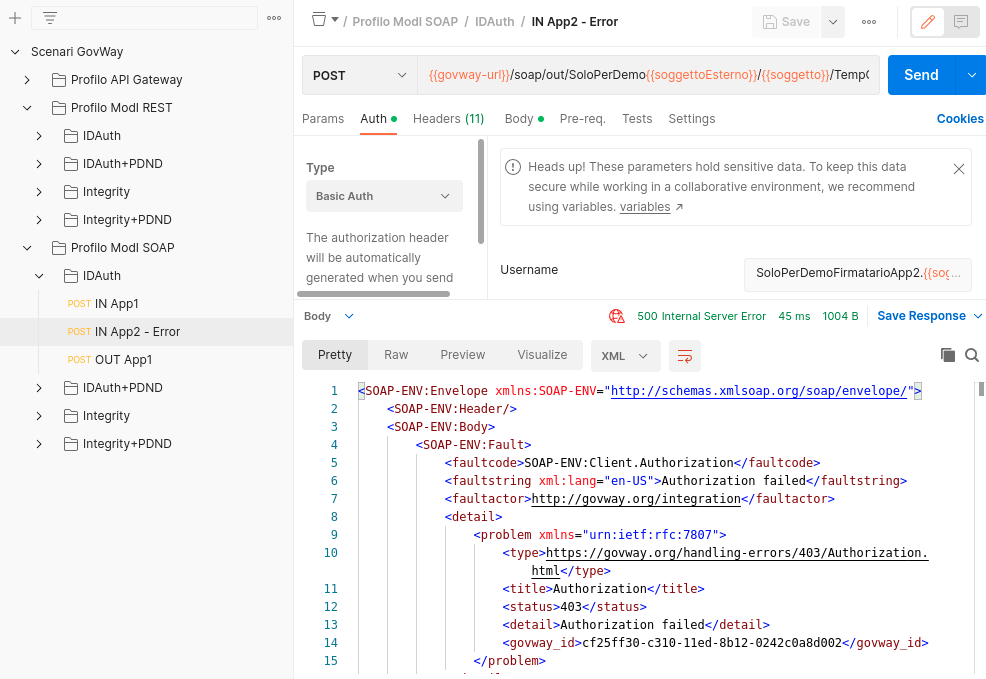Select Pretty response view
The height and width of the screenshot is (679, 986).
pyautogui.click(x=335, y=355)
